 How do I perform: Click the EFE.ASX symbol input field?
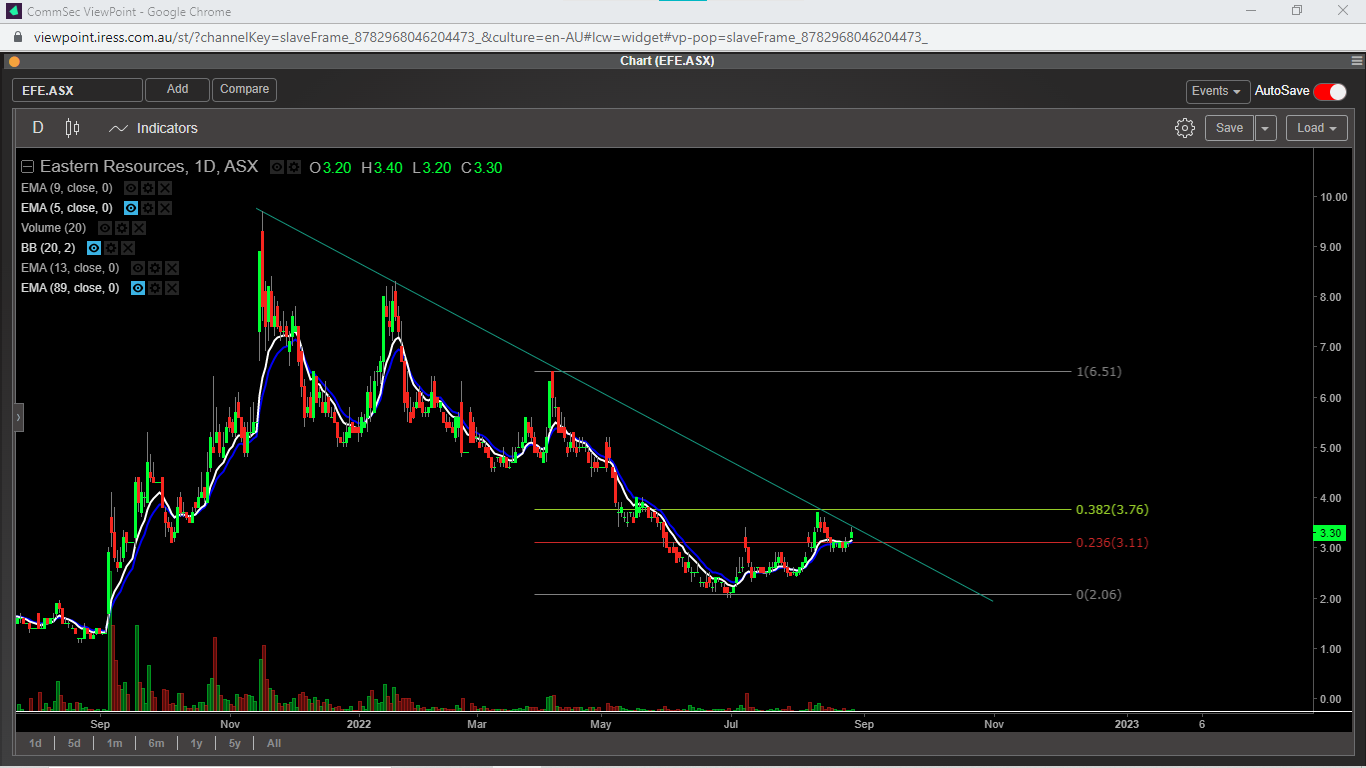(x=77, y=90)
